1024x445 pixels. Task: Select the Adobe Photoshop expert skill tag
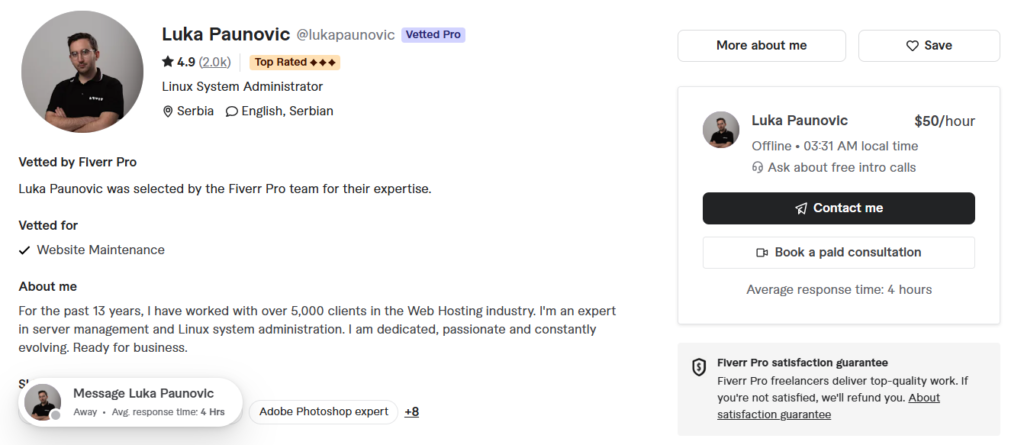pyautogui.click(x=323, y=412)
